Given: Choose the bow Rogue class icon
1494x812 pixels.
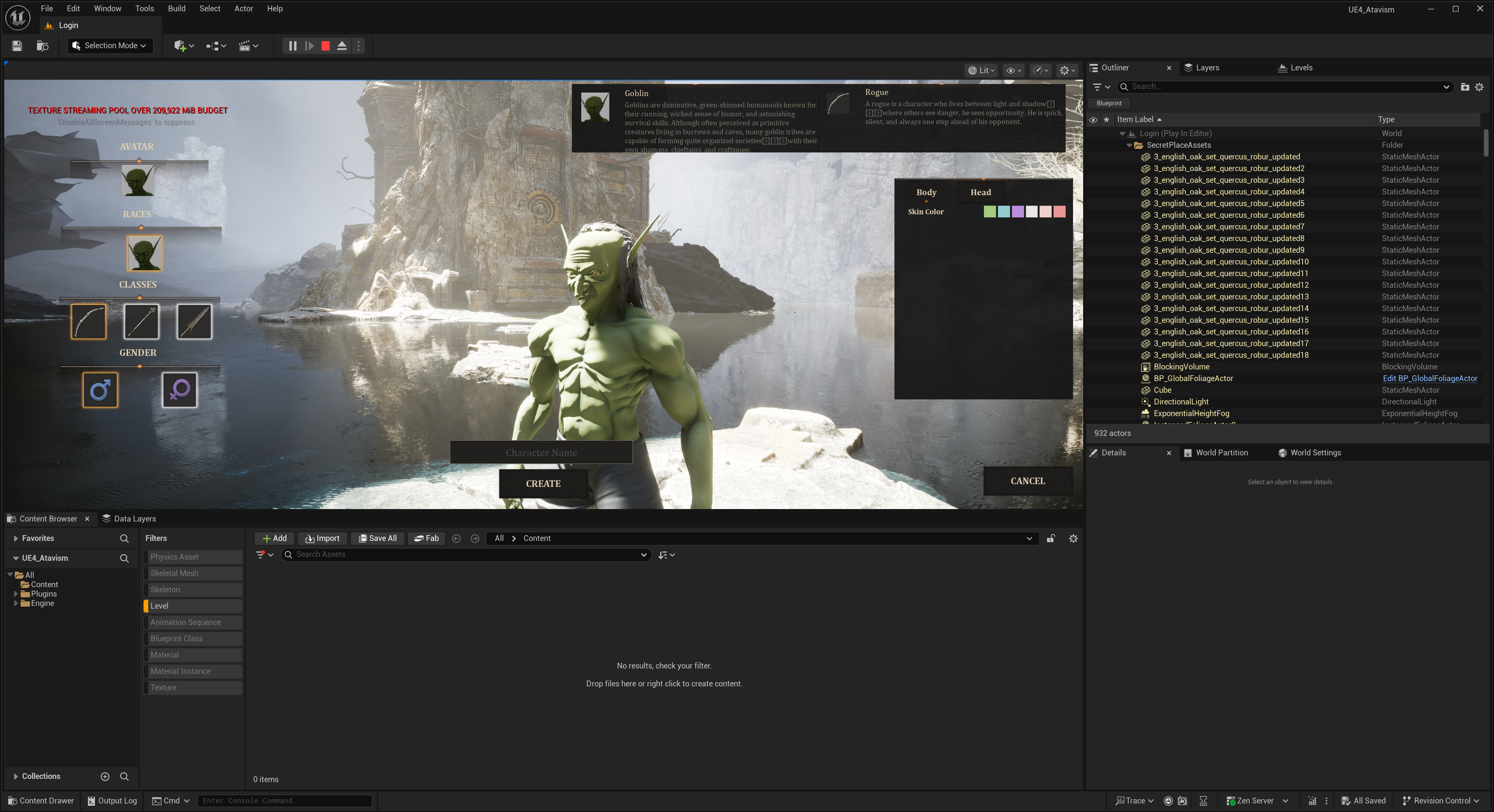Looking at the screenshot, I should 89,322.
